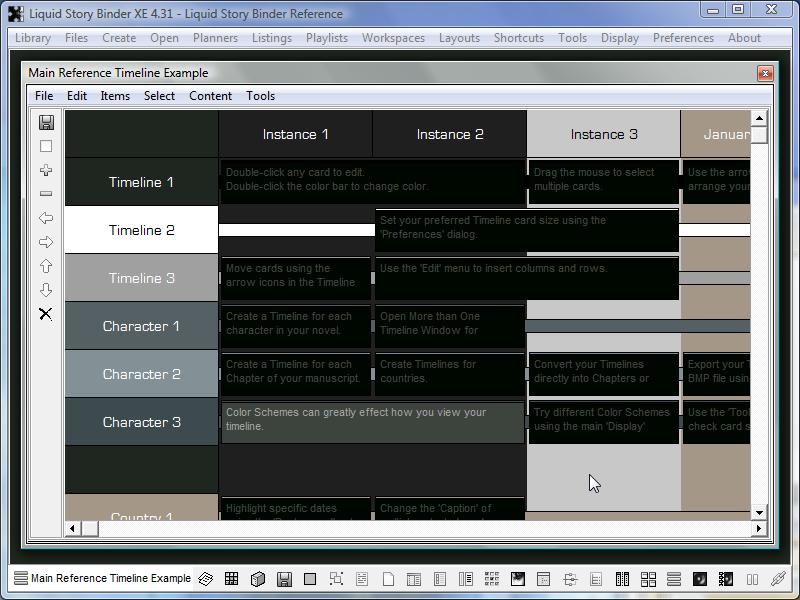Click the horizontal scrollbar's right arrow
This screenshot has width=800, height=600.
pyautogui.click(x=742, y=528)
